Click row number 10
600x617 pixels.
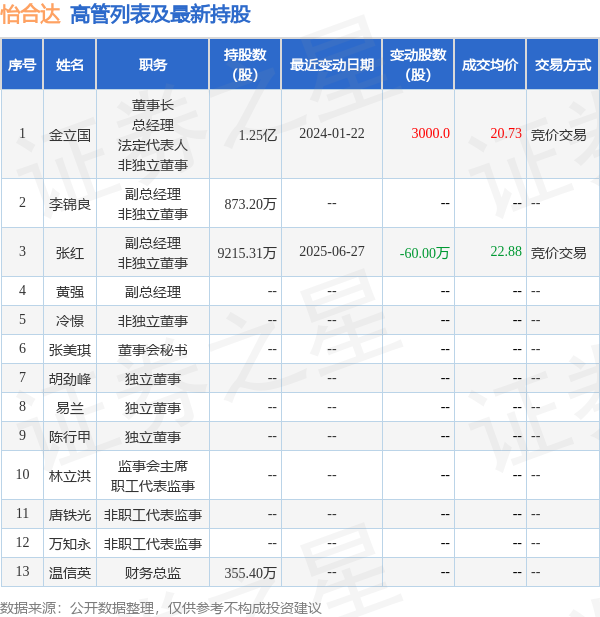(x=22, y=474)
